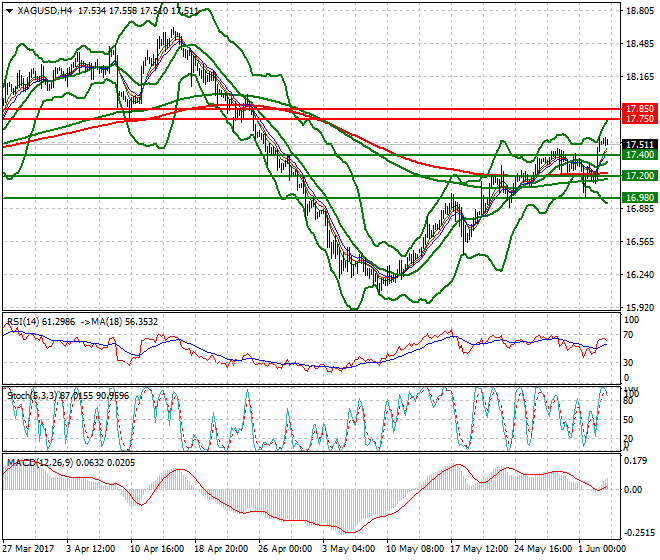Select the RSI(14) 61.2986 indicator label
660x560 pixels.
click(41, 322)
